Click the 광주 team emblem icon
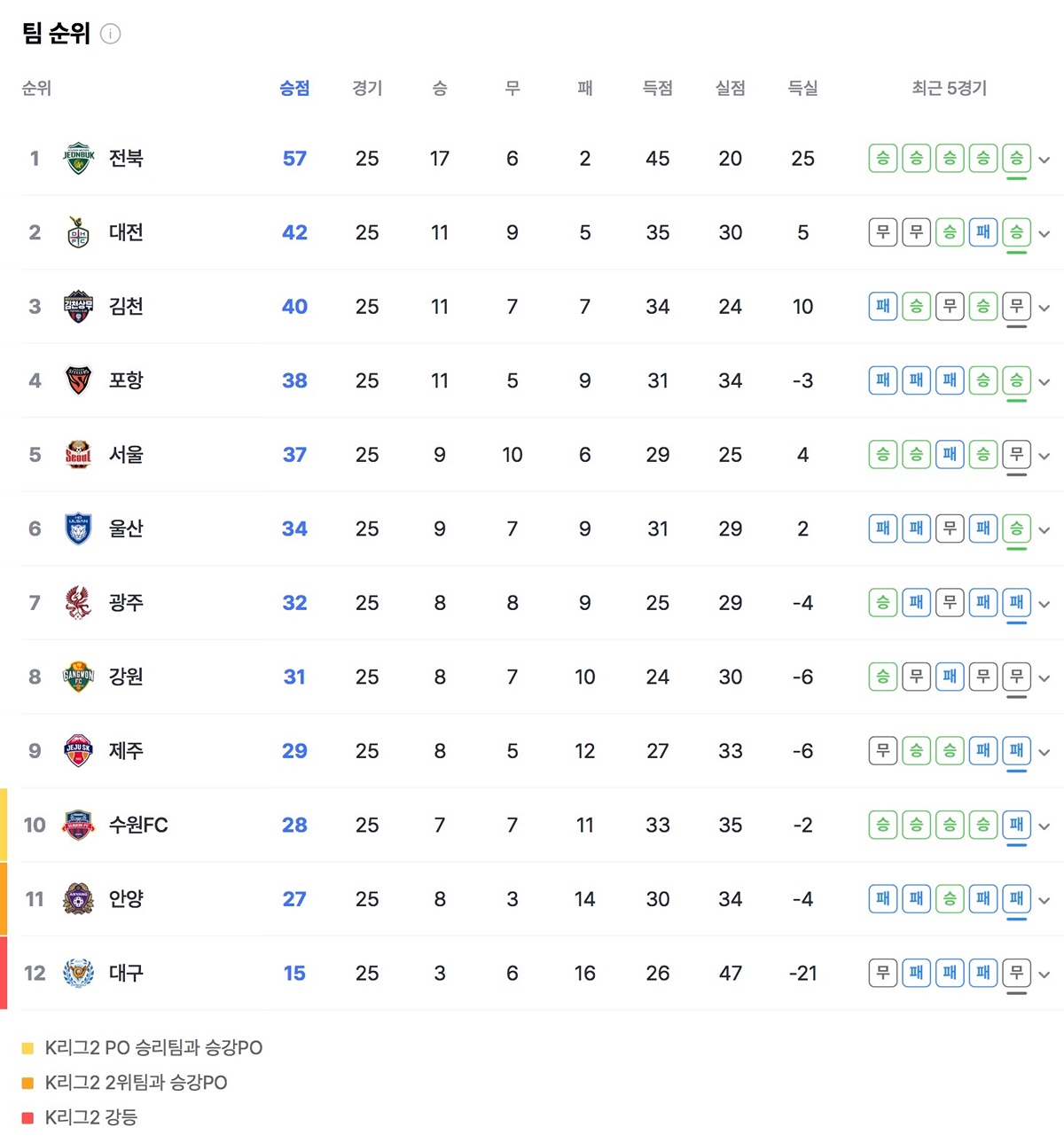 click(x=79, y=603)
